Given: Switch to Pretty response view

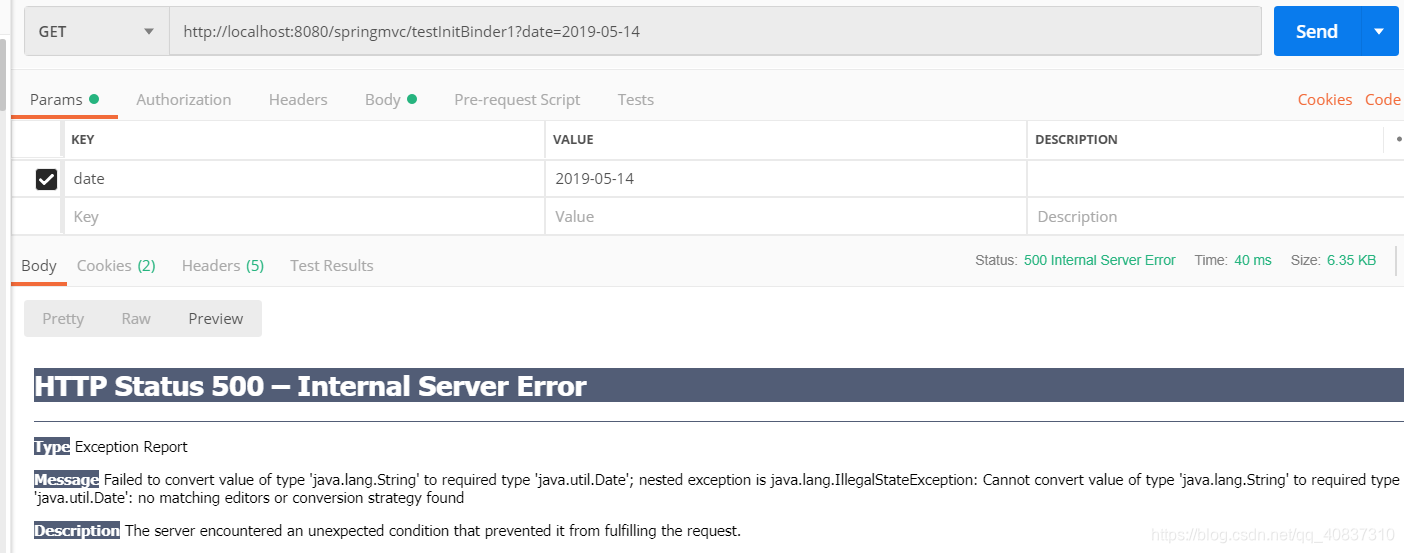Looking at the screenshot, I should pyautogui.click(x=63, y=318).
